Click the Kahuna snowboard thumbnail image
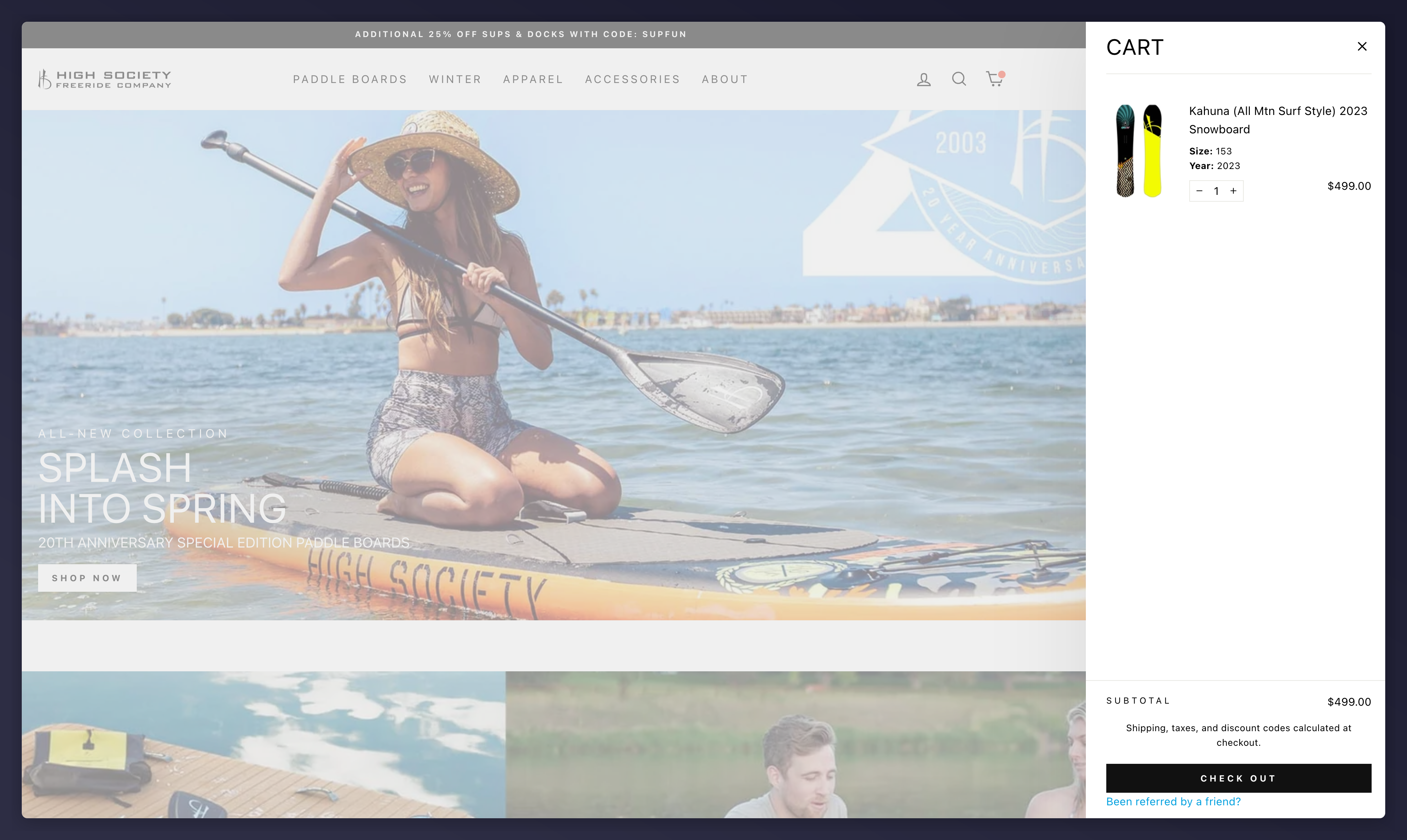Screen dimensions: 1407x840 pos(1139,151)
